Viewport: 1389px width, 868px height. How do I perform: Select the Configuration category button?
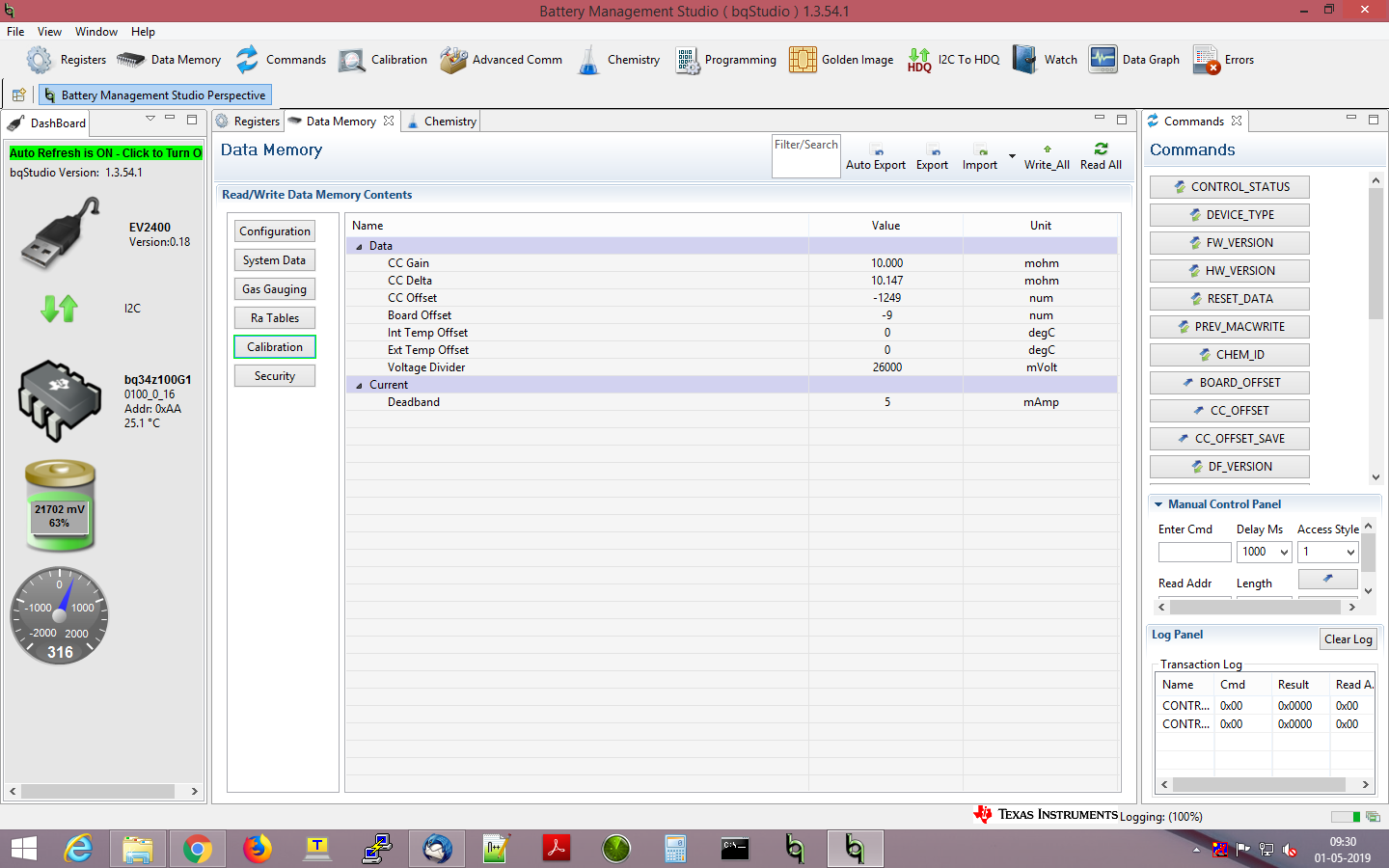click(x=275, y=231)
